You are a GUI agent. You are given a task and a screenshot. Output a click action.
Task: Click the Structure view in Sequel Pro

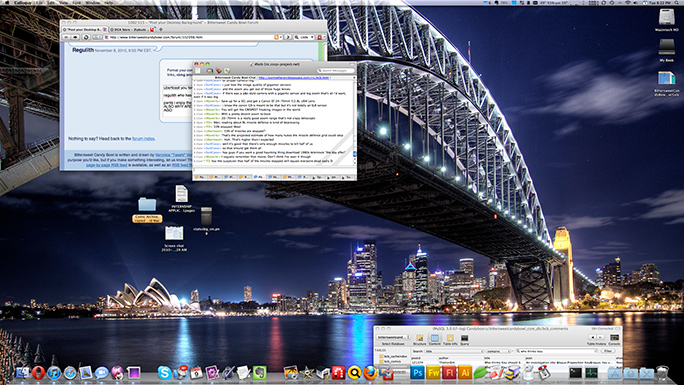tap(420, 339)
